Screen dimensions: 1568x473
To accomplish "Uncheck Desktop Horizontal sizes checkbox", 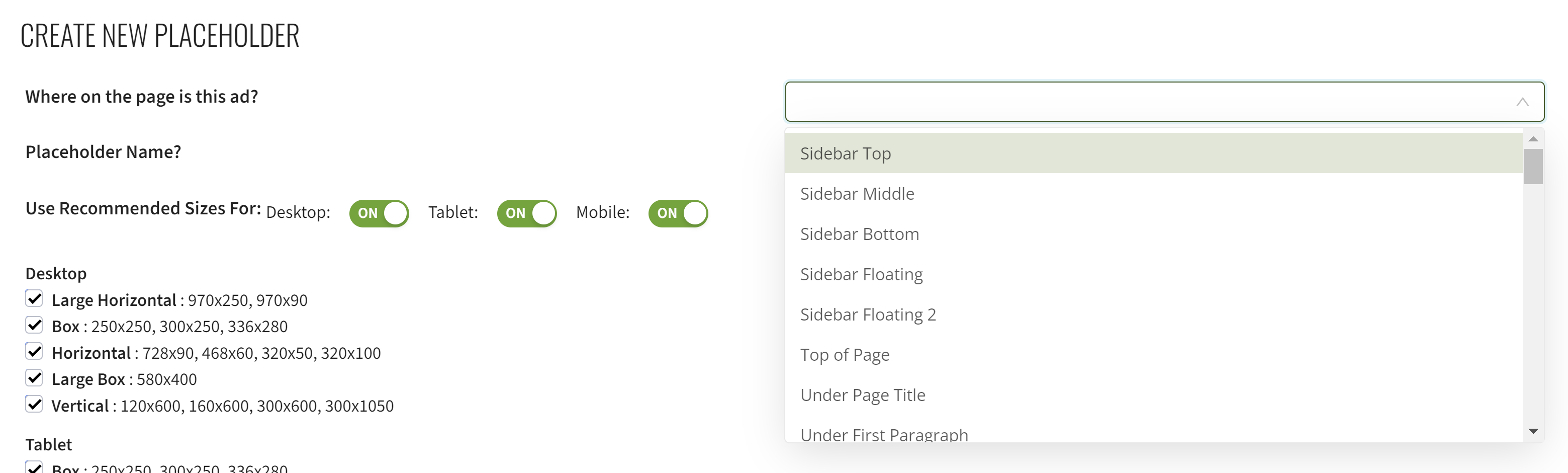I will [34, 352].
